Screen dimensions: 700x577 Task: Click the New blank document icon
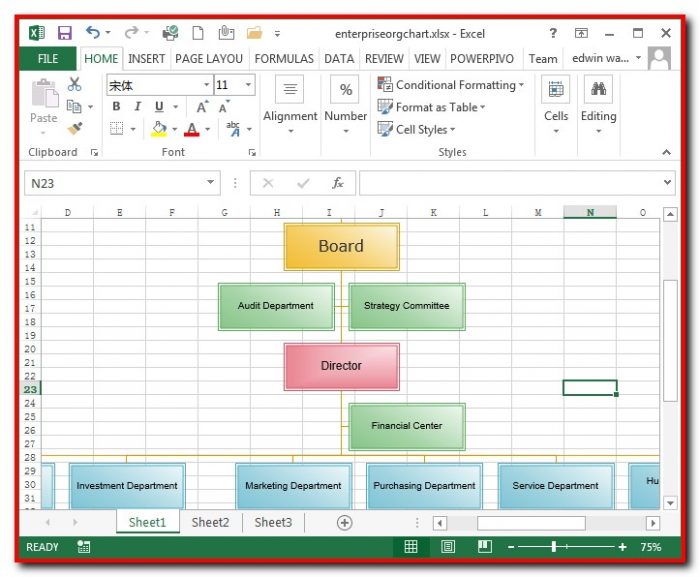[x=198, y=33]
